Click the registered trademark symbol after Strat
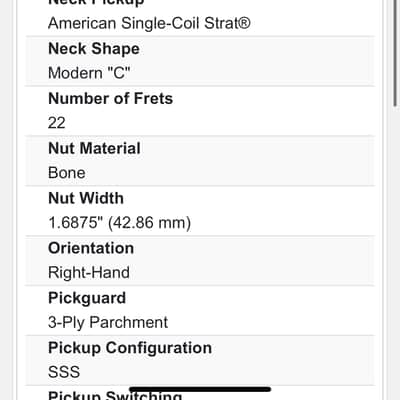This screenshot has width=400, height=400. [244, 23]
